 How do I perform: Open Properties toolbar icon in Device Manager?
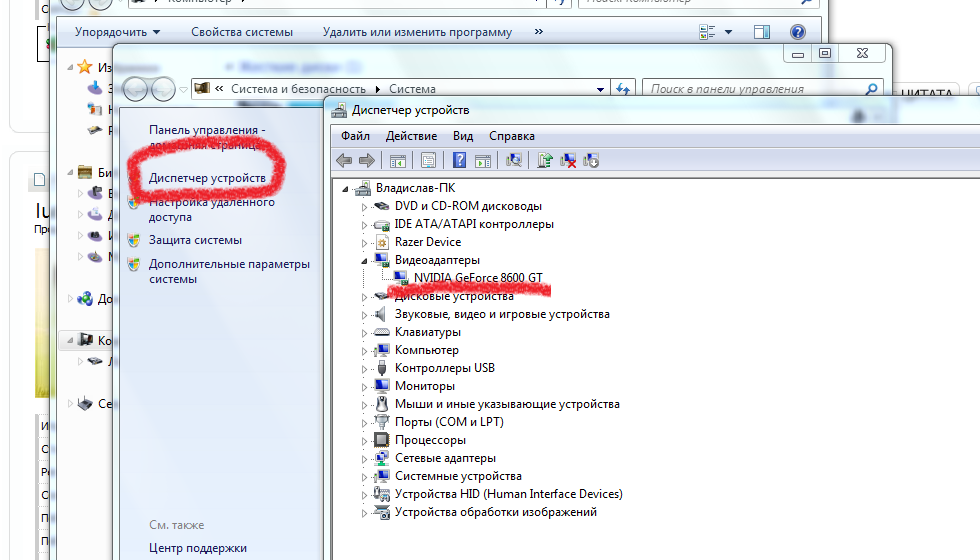428,161
